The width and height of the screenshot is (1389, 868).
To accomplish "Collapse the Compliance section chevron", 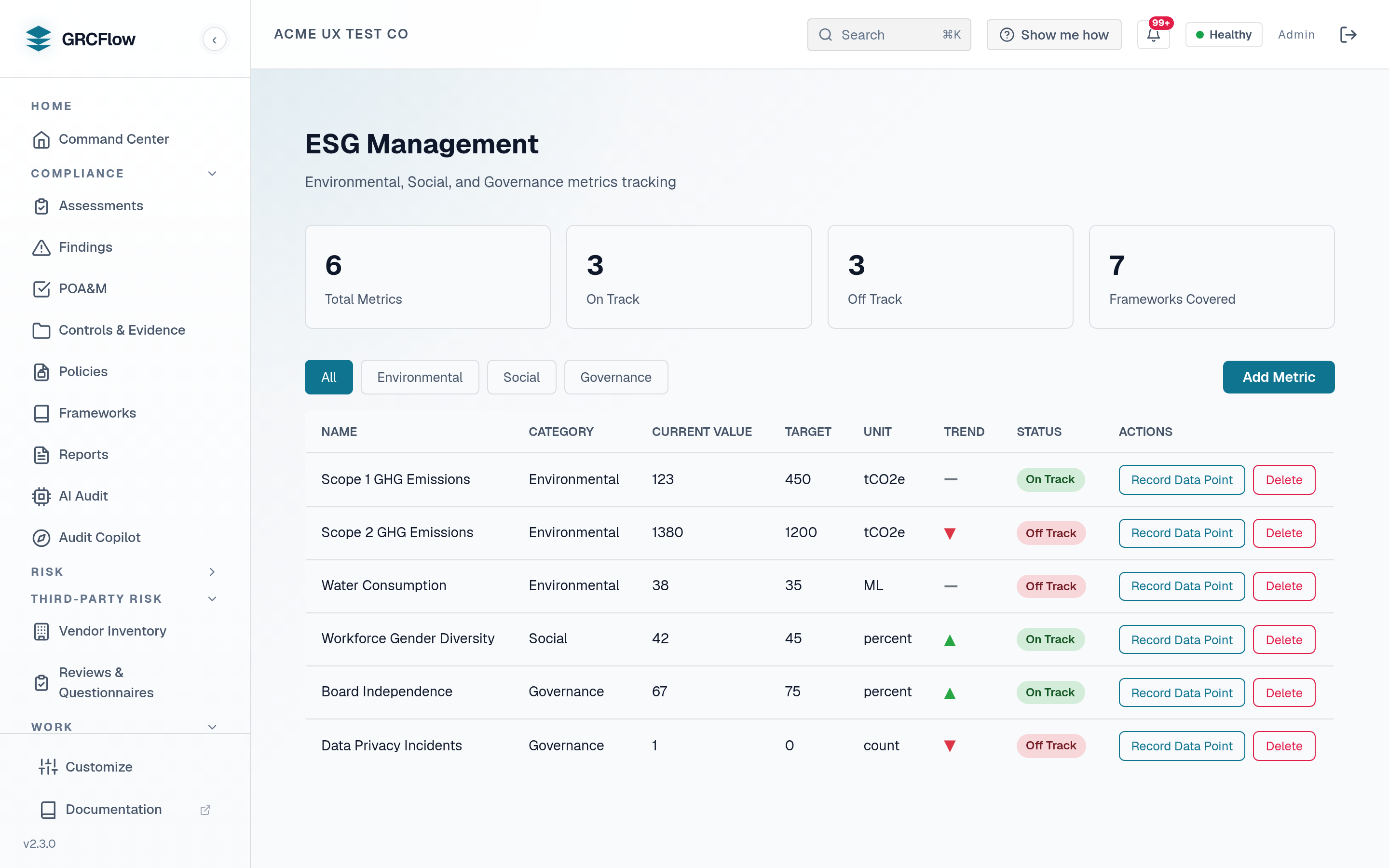I will [x=212, y=174].
